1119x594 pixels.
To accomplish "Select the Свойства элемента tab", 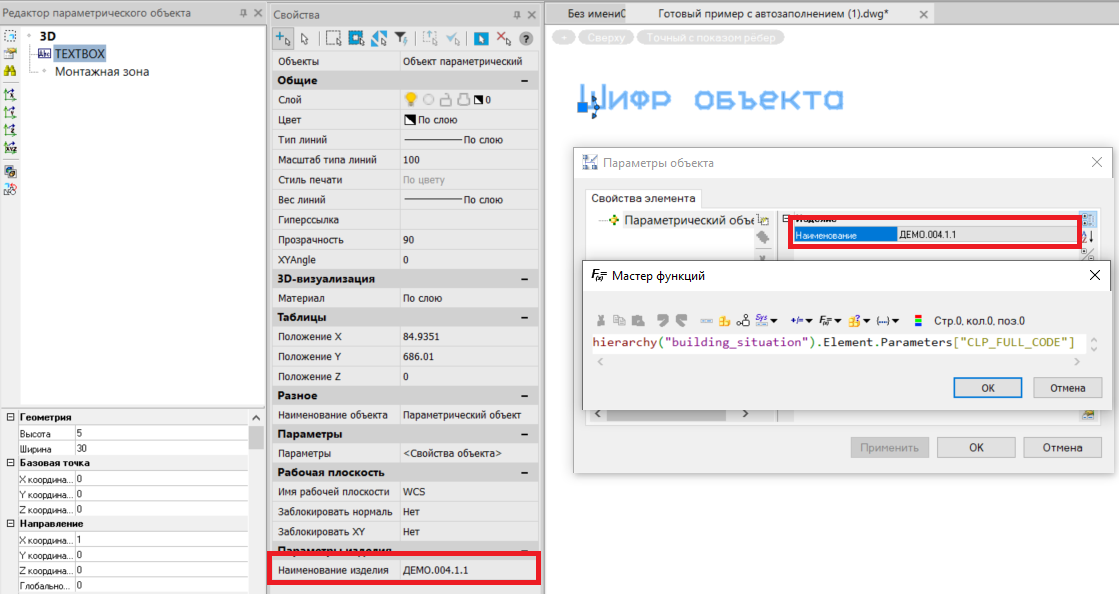I will pyautogui.click(x=642, y=198).
